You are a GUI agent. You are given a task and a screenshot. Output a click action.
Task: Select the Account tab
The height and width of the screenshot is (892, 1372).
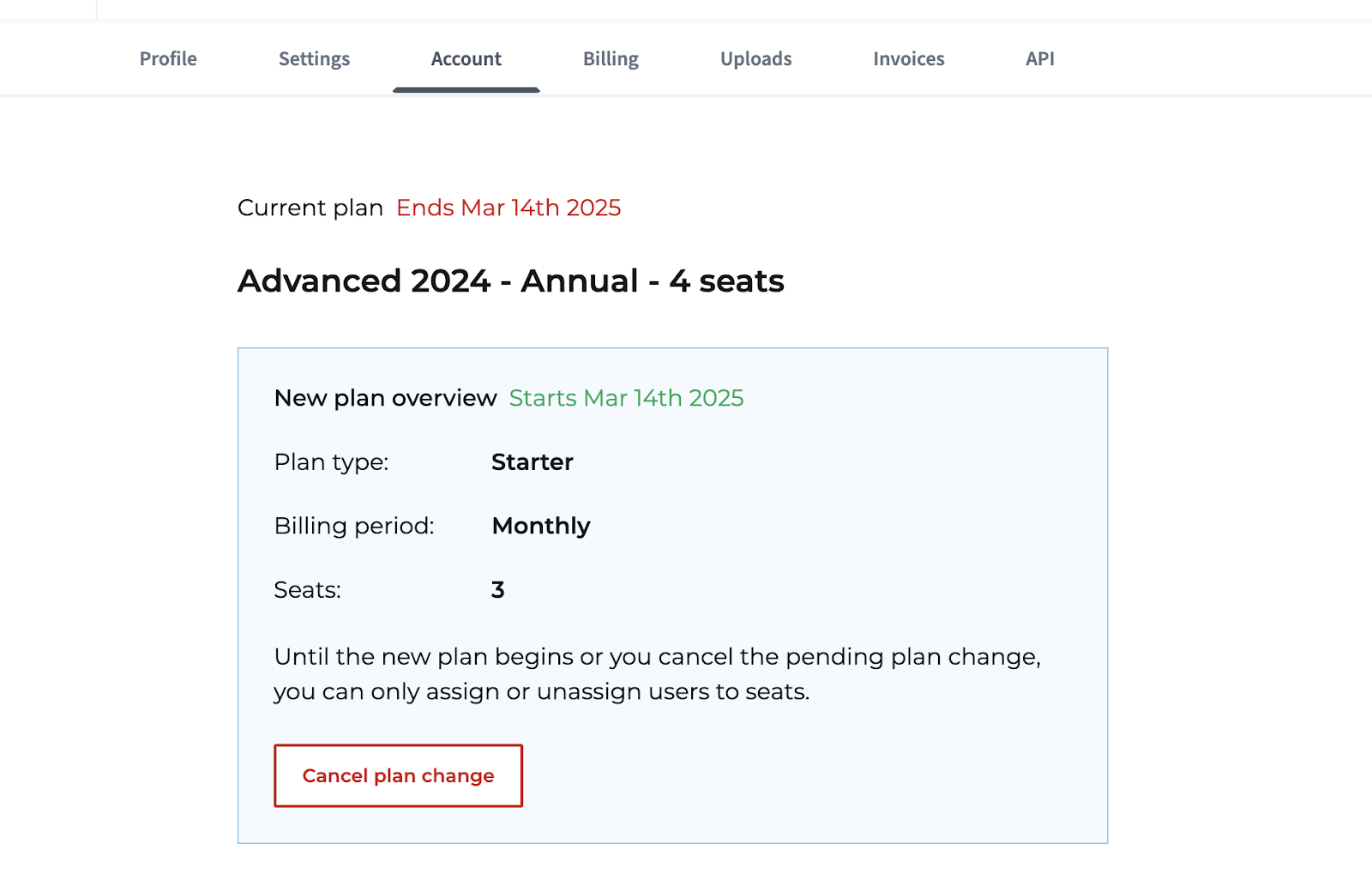(466, 58)
